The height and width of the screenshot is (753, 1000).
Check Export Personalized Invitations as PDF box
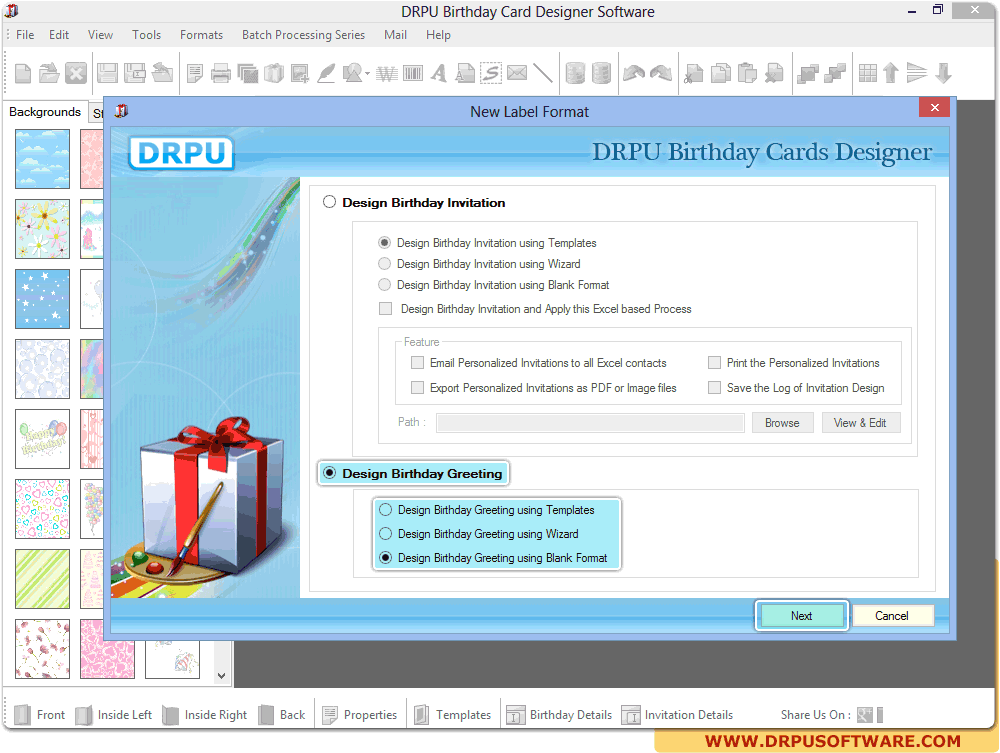click(x=417, y=388)
